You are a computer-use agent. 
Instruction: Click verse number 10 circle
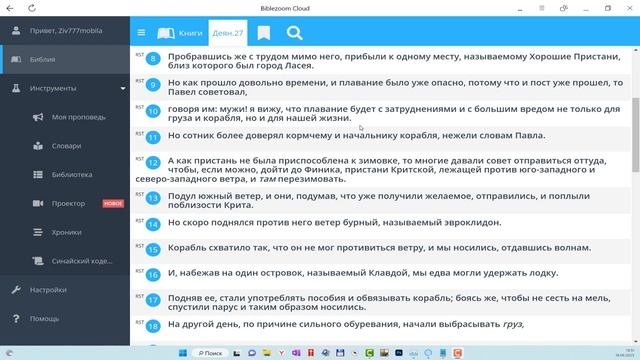tap(153, 111)
